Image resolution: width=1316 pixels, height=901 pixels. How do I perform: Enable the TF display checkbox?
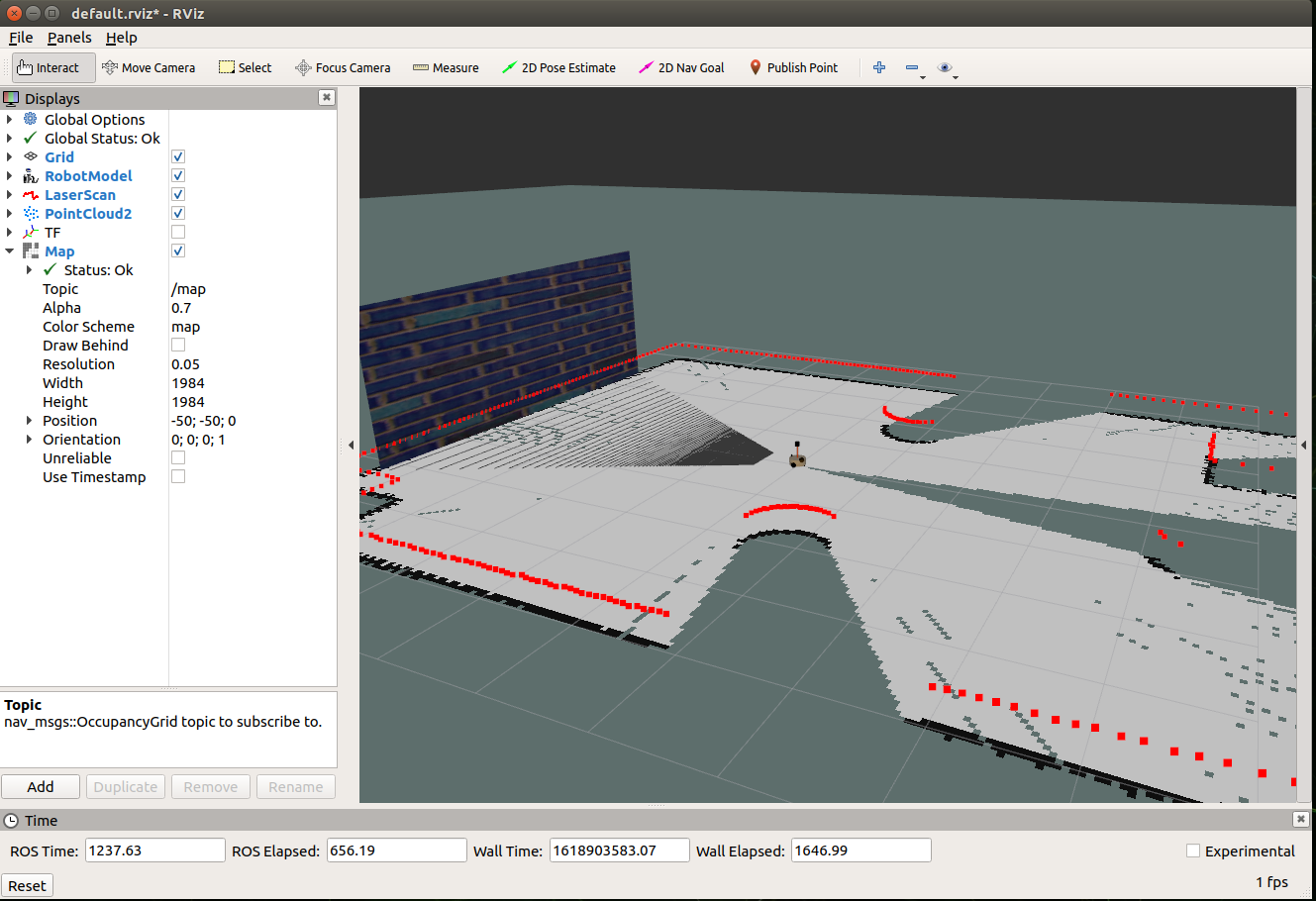tap(177, 232)
